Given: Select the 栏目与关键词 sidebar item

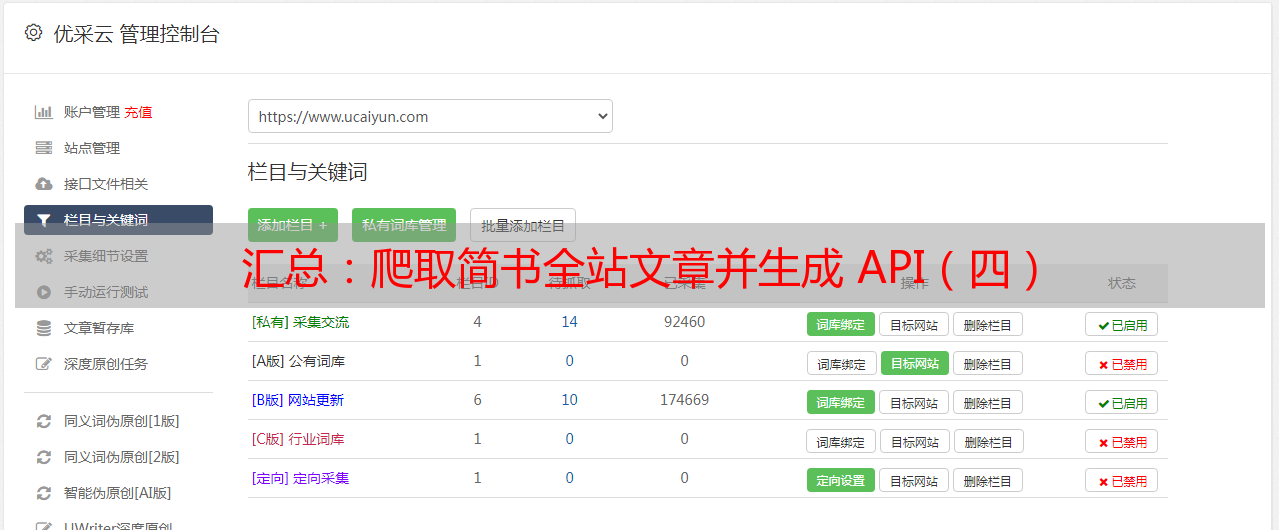Looking at the screenshot, I should 118,220.
